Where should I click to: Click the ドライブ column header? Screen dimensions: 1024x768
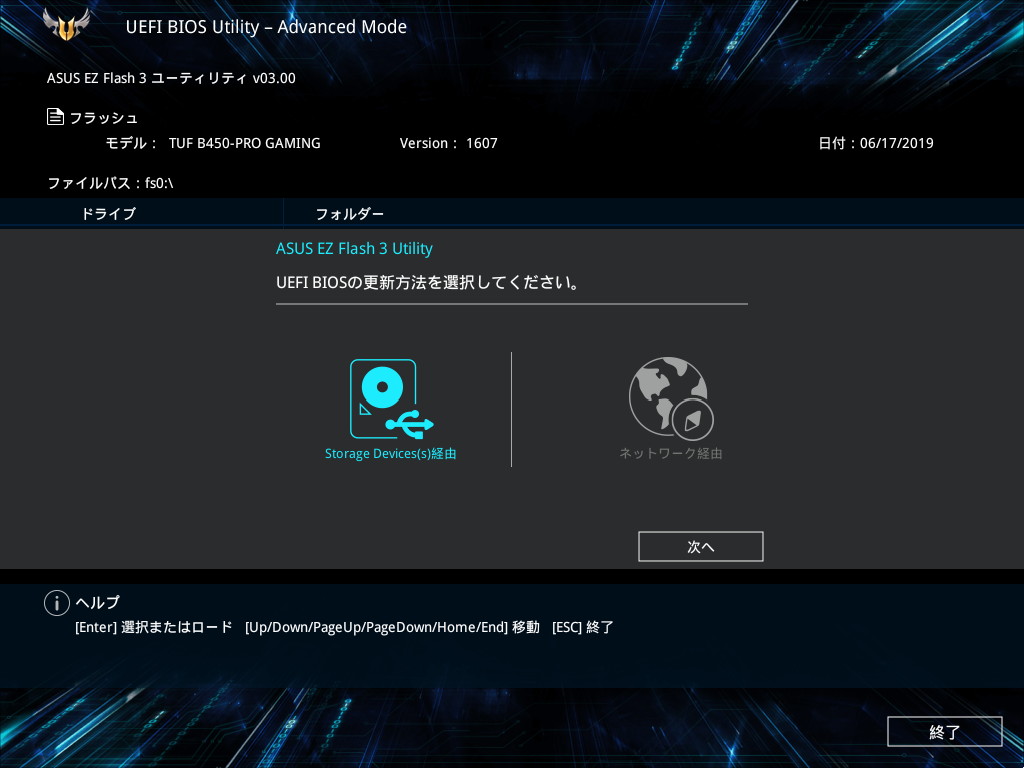tap(108, 214)
